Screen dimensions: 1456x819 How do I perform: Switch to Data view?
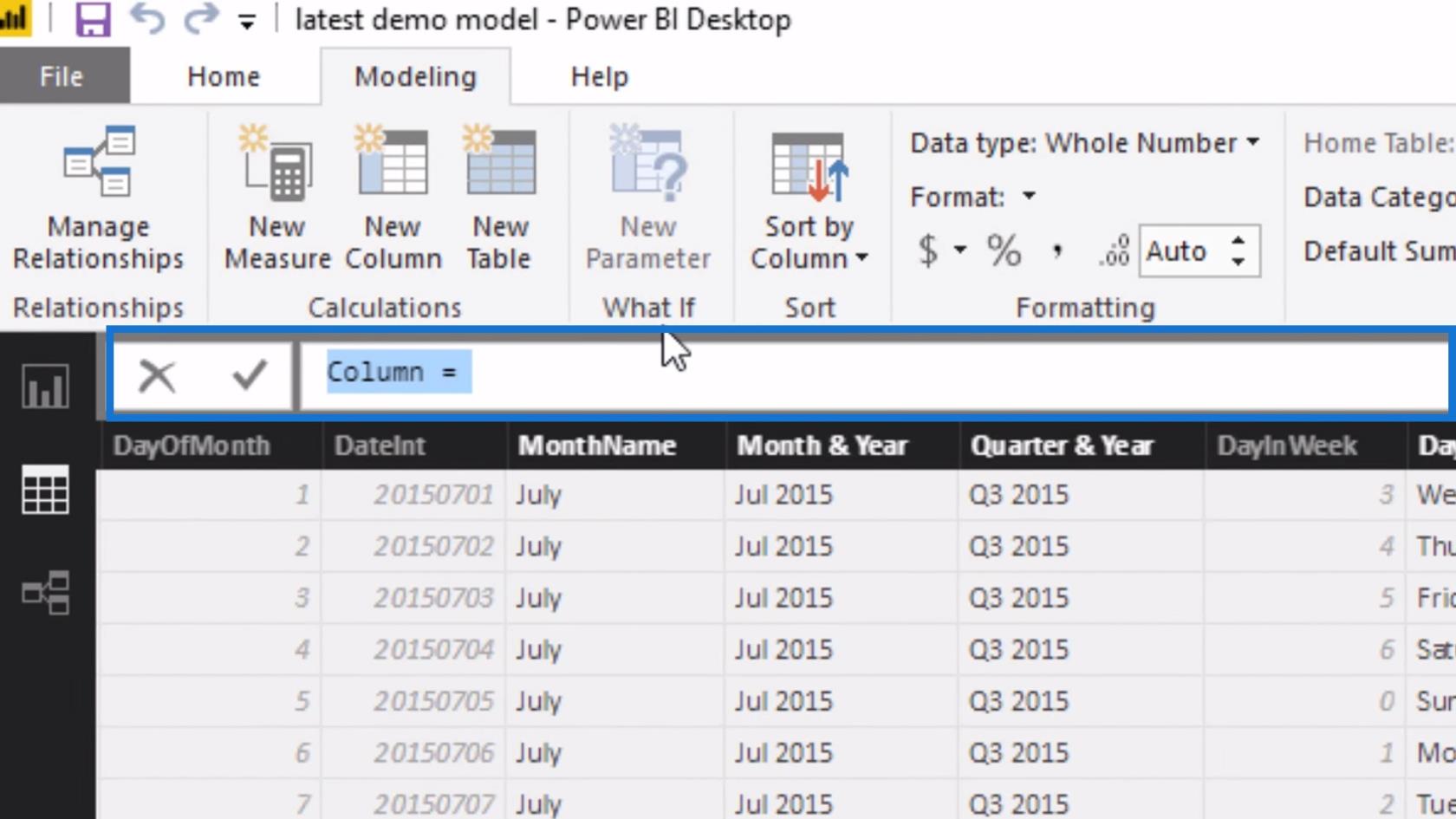45,490
